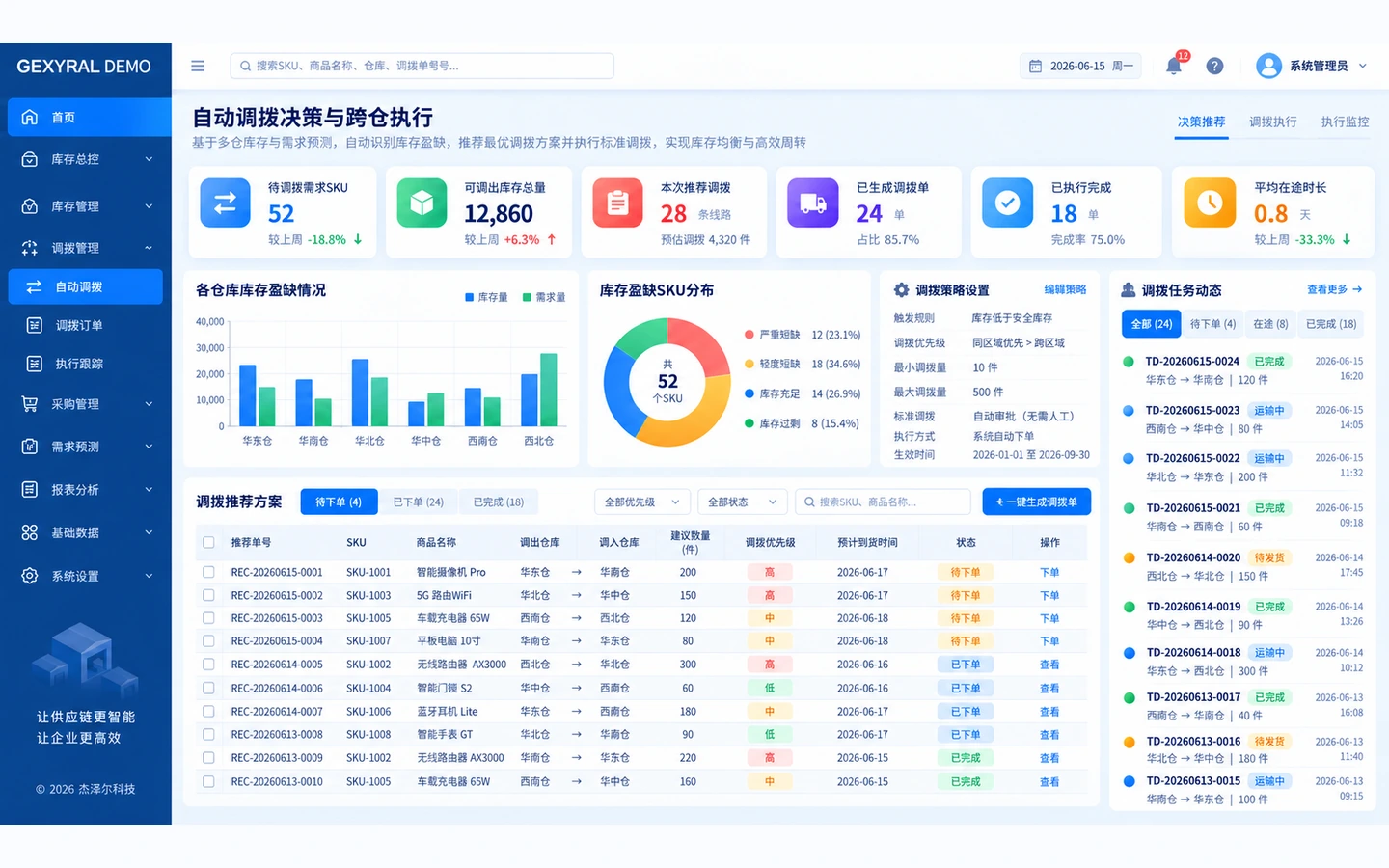
Task: Select the 在途 (8) task tab
Action: (1270, 324)
